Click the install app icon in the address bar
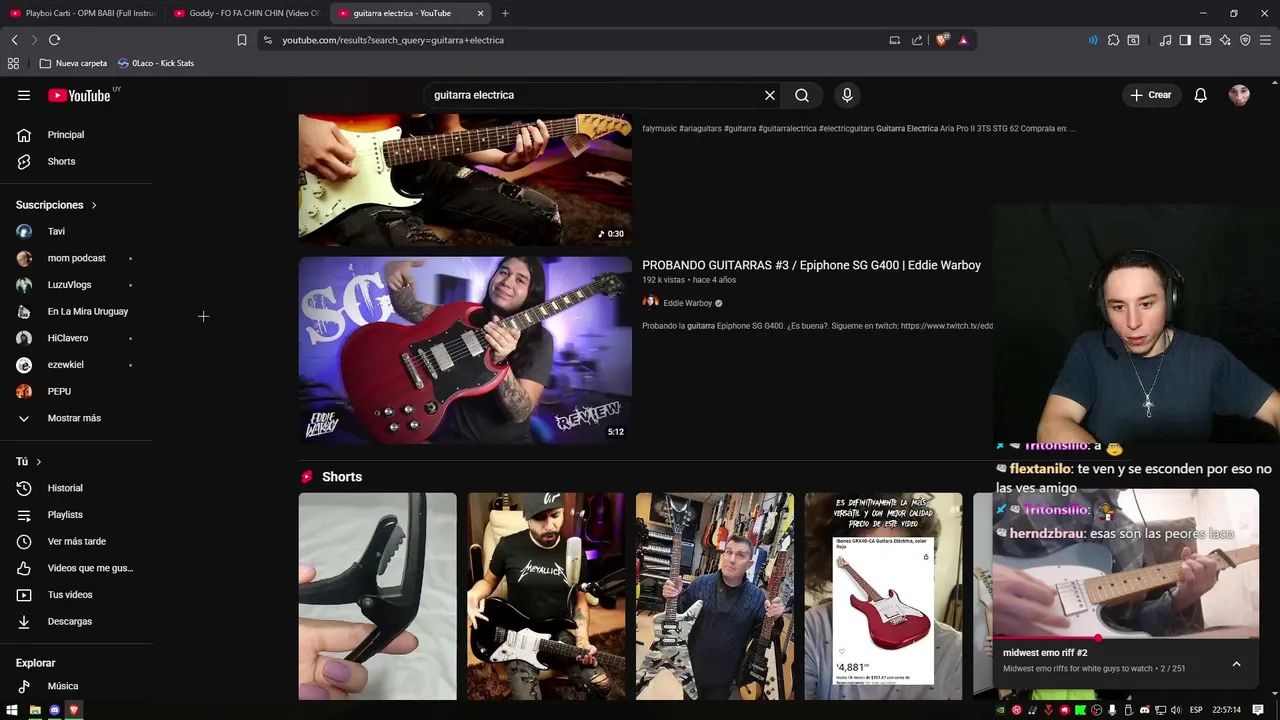This screenshot has height=720, width=1280. (x=894, y=40)
